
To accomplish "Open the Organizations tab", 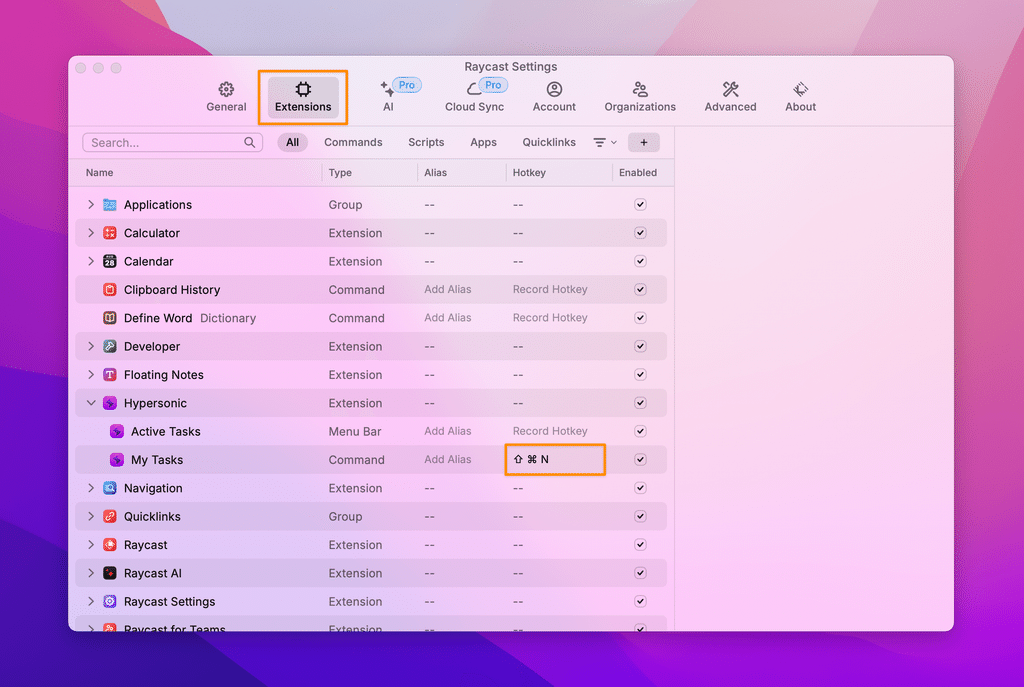I will (x=640, y=97).
